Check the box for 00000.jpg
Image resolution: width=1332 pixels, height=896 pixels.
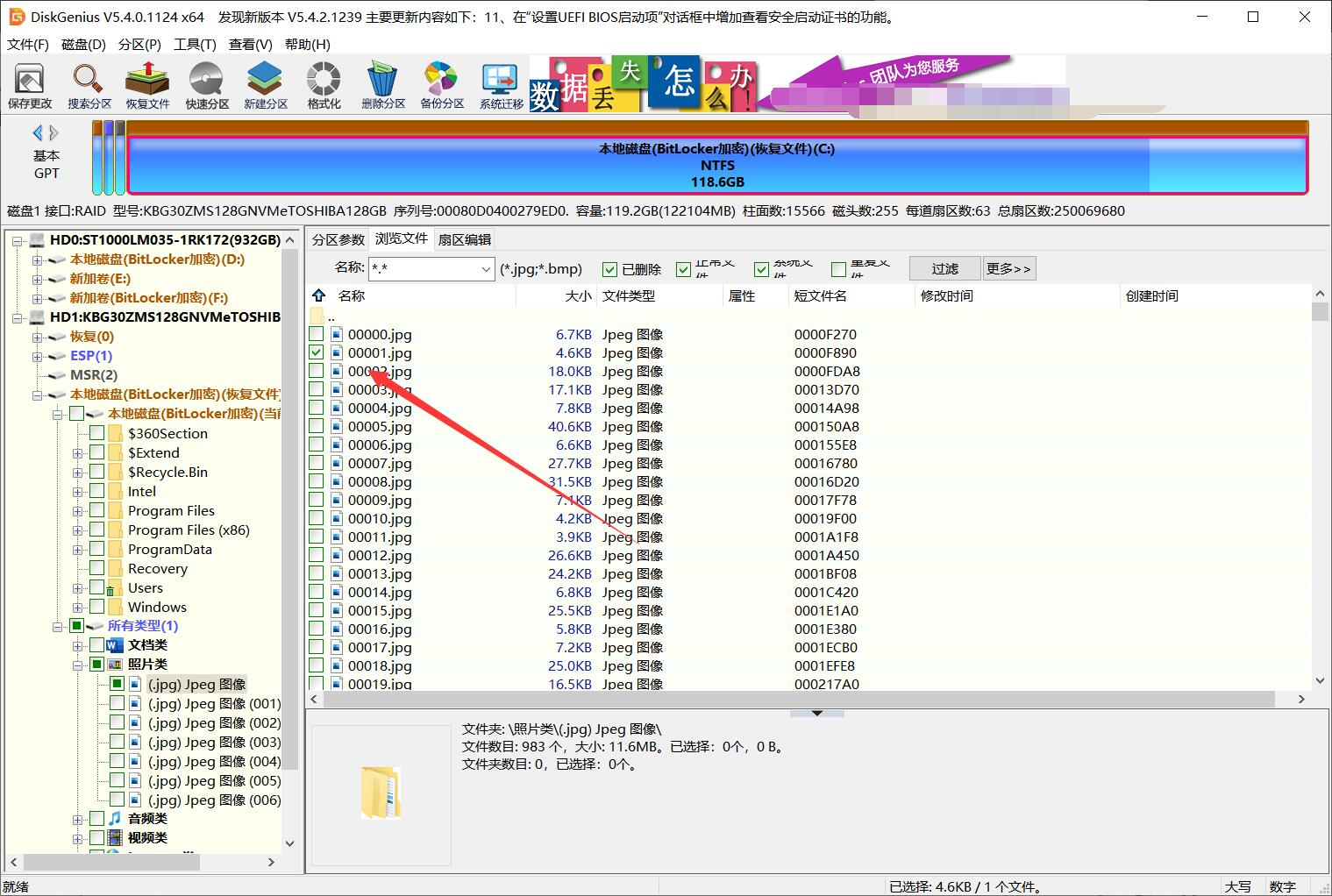[x=317, y=334]
